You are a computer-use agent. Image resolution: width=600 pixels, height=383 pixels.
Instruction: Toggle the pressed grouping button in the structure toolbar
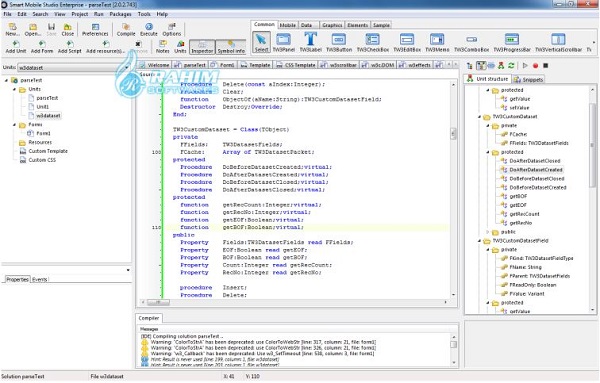[481, 66]
